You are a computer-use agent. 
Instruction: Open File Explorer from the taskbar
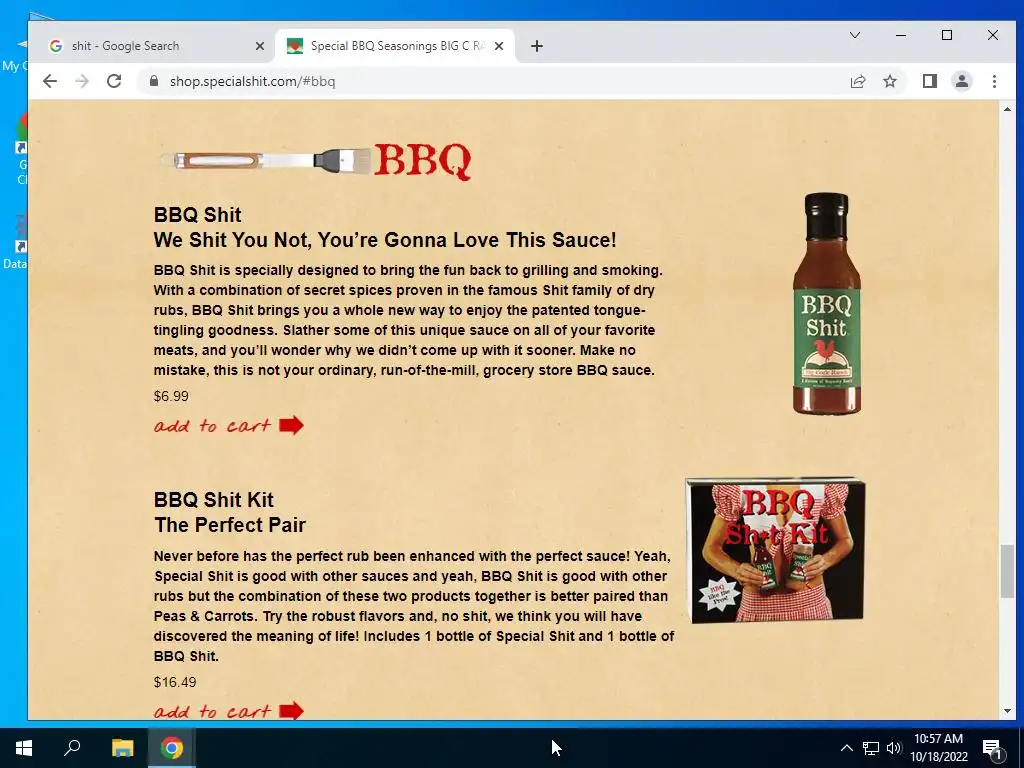(122, 748)
